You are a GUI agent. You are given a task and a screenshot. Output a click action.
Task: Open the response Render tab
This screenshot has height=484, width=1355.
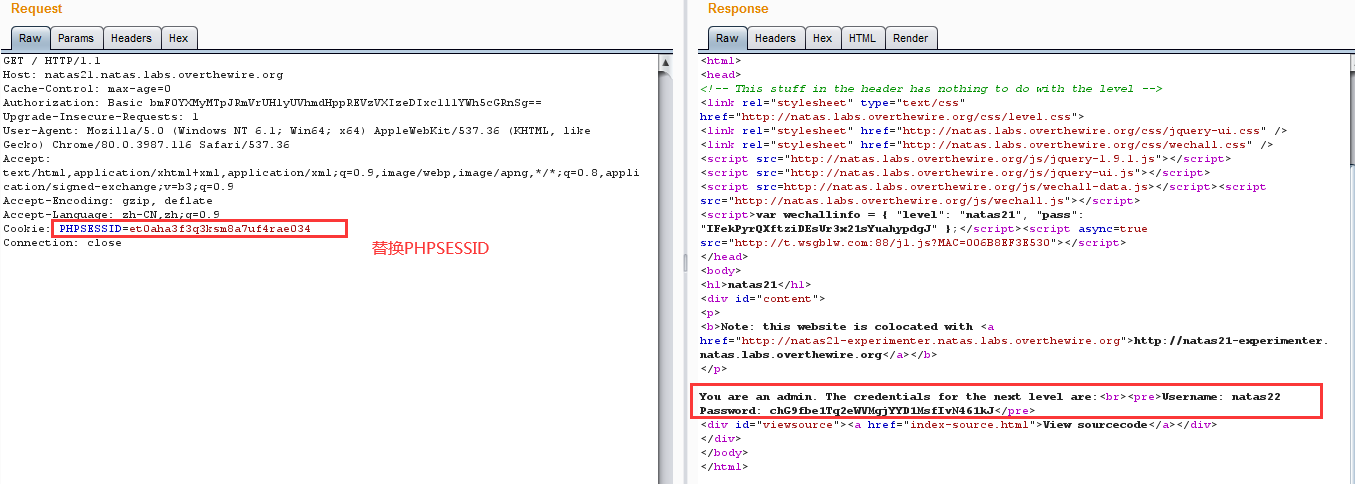point(910,38)
